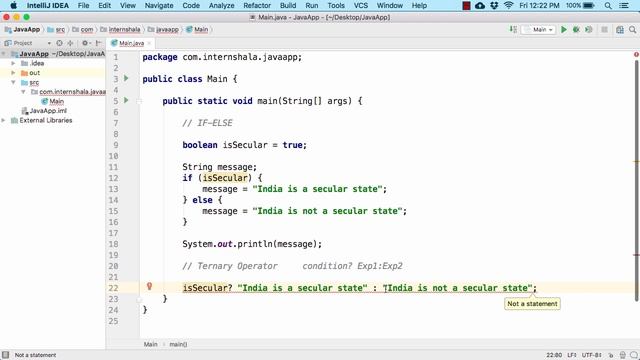Open the Dropbox menu bar icon
Viewport: 640px width, 360px height.
click(494, 5)
